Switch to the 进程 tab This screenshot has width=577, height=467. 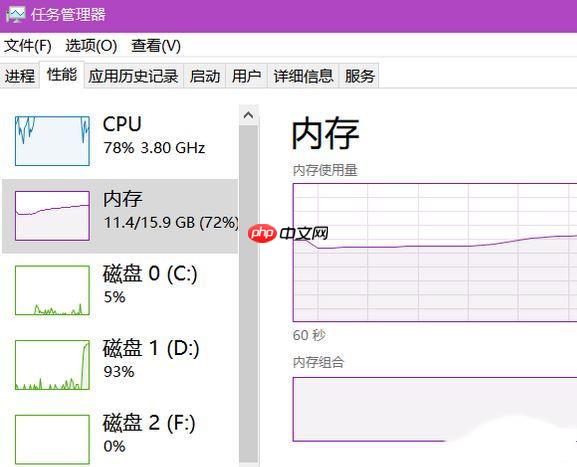coord(20,76)
